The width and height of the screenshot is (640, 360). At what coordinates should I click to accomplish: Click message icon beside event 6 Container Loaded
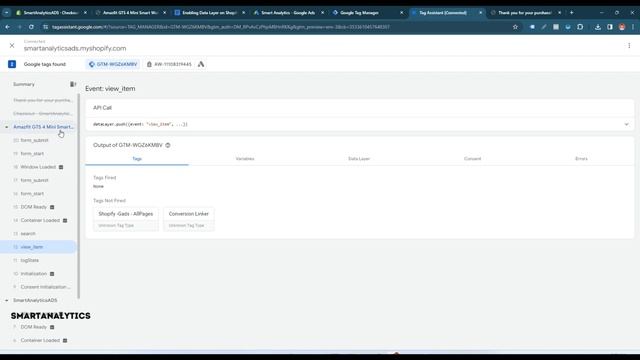(65, 340)
